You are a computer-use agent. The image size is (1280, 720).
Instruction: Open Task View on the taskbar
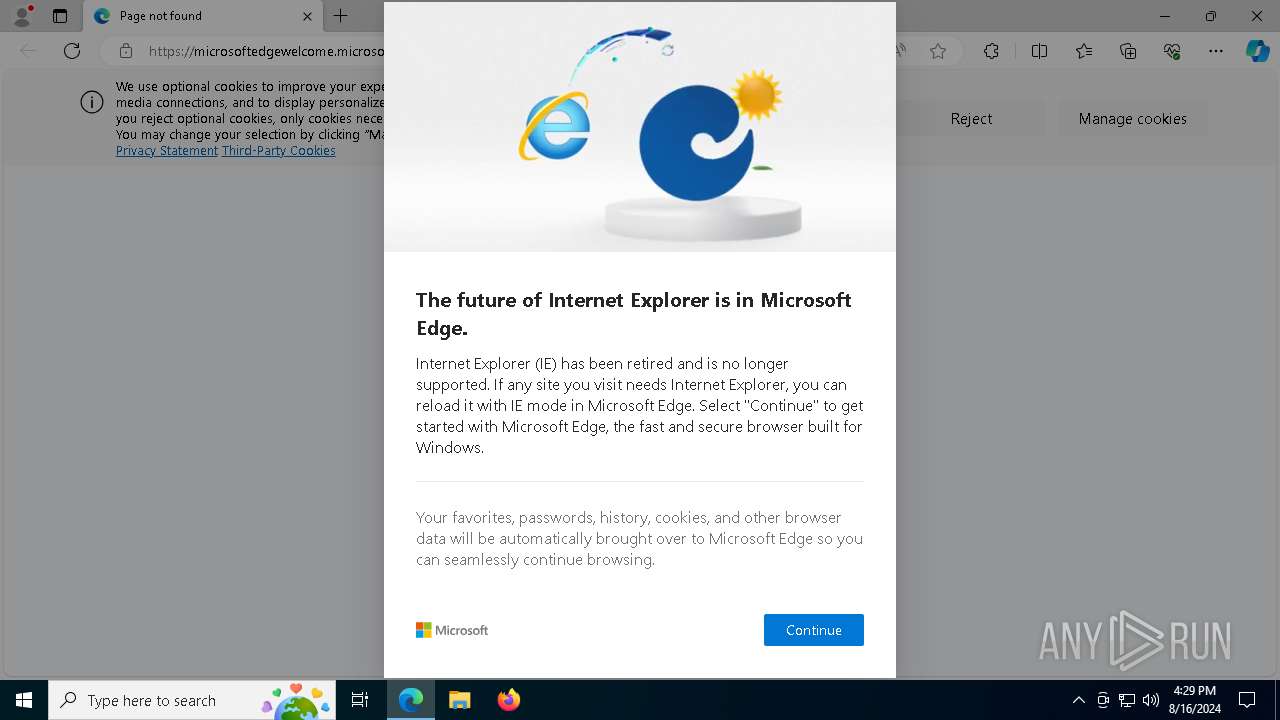click(x=360, y=700)
